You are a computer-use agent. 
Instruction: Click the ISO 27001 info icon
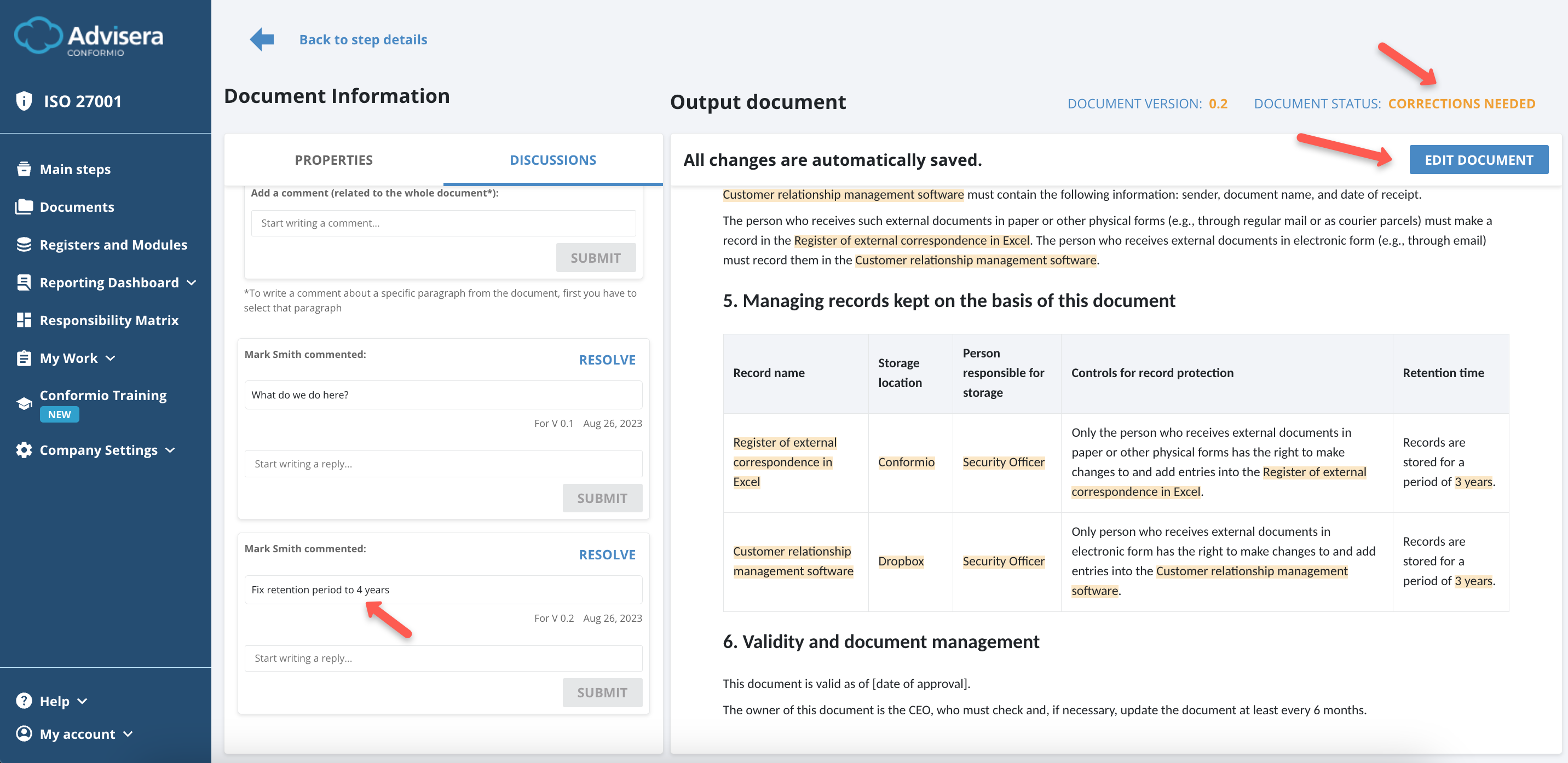pyautogui.click(x=24, y=100)
